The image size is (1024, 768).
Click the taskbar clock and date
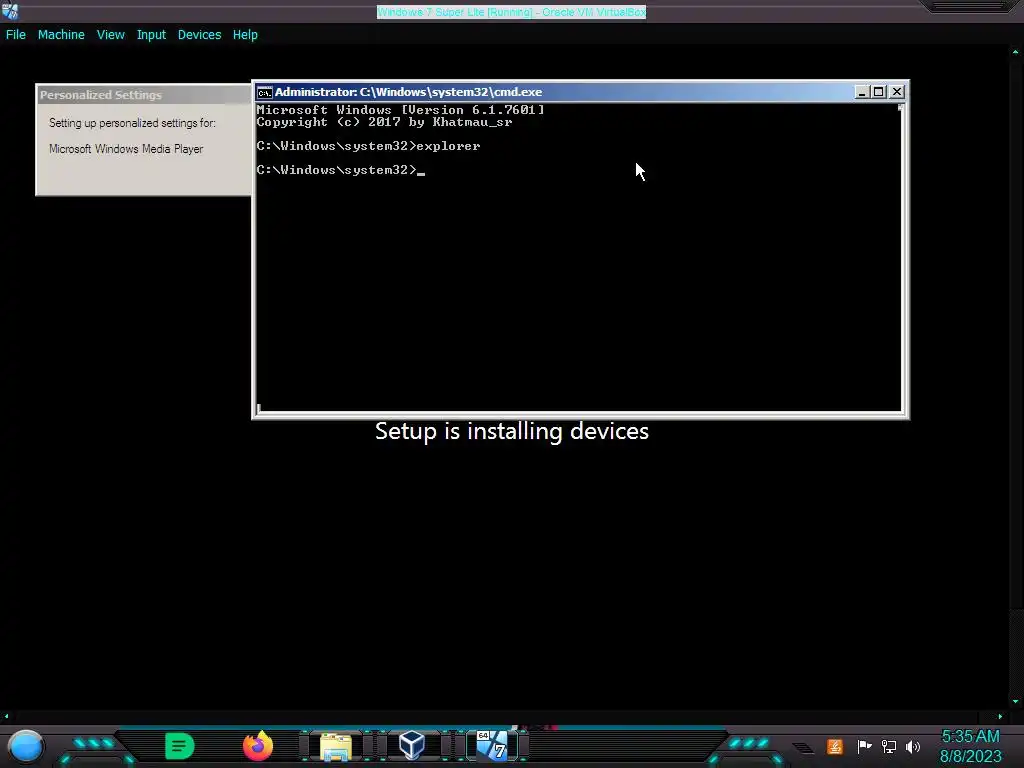coord(970,746)
